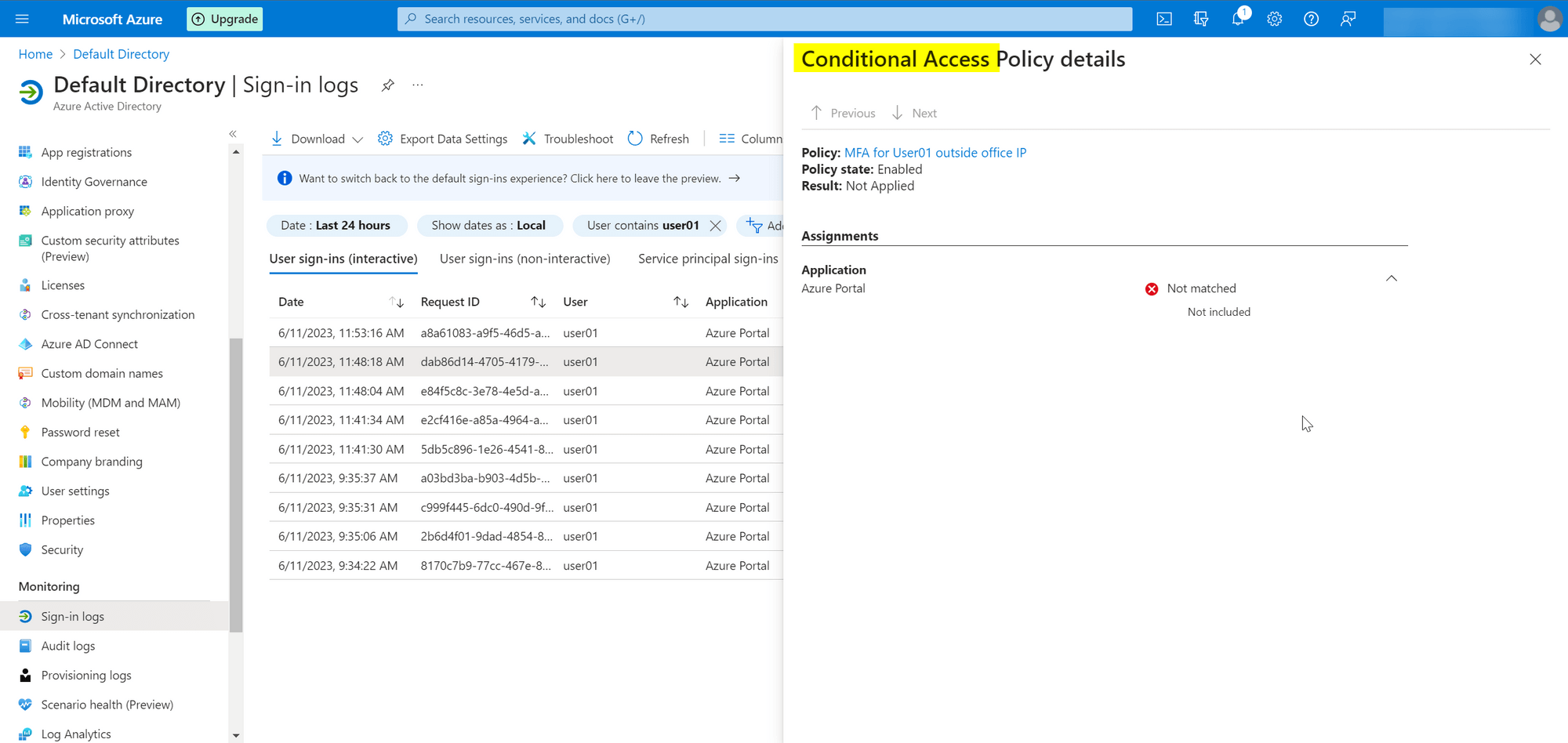Screen dimensions: 1568x743
Task: Click the Refresh button
Action: (659, 139)
